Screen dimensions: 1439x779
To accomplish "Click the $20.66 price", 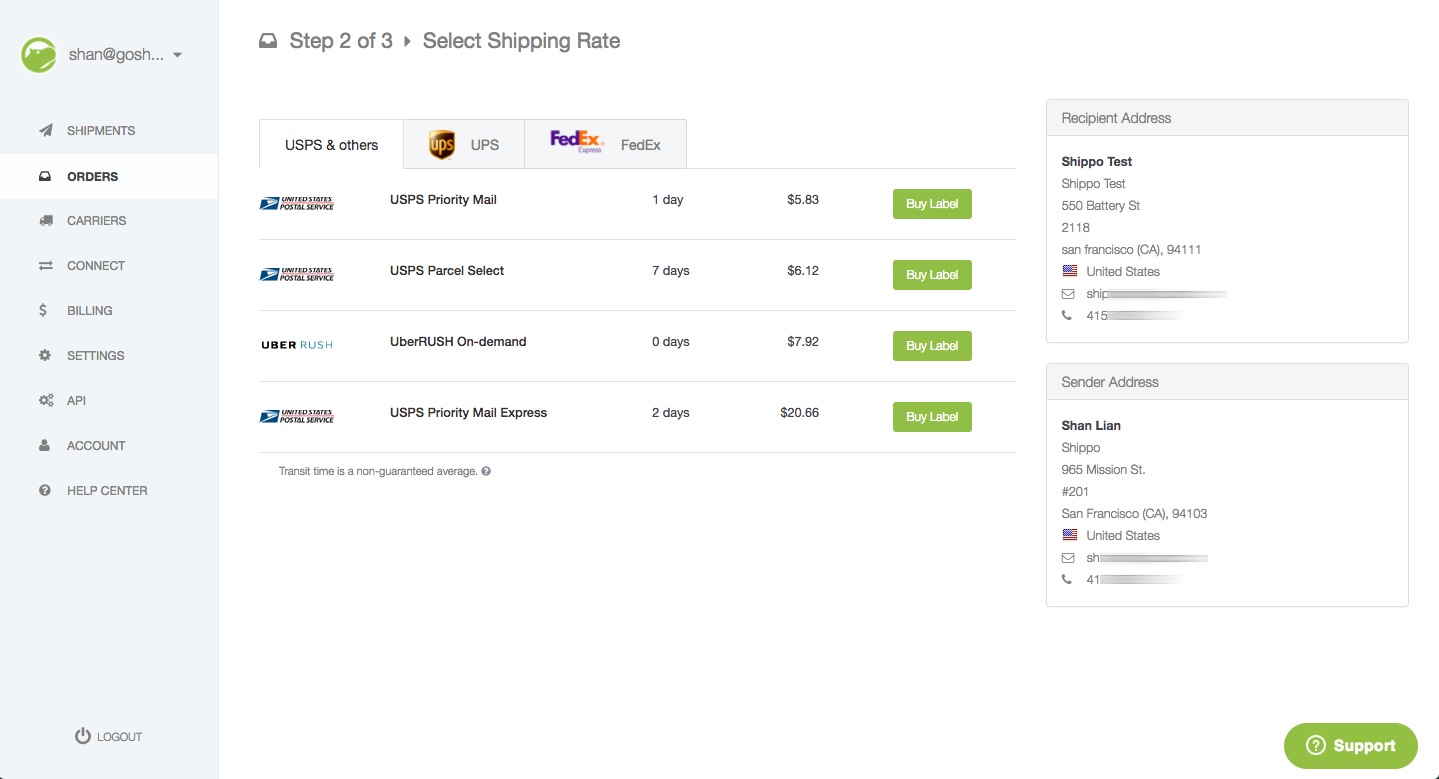I will 800,413.
